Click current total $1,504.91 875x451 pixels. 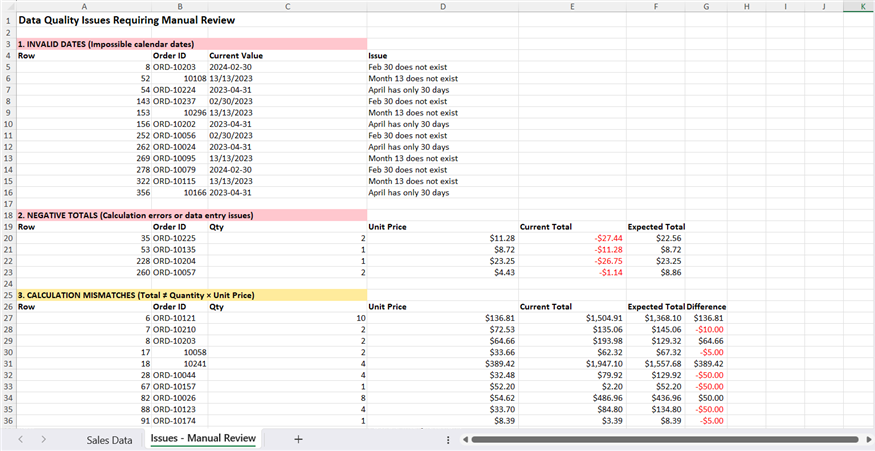click(x=604, y=318)
